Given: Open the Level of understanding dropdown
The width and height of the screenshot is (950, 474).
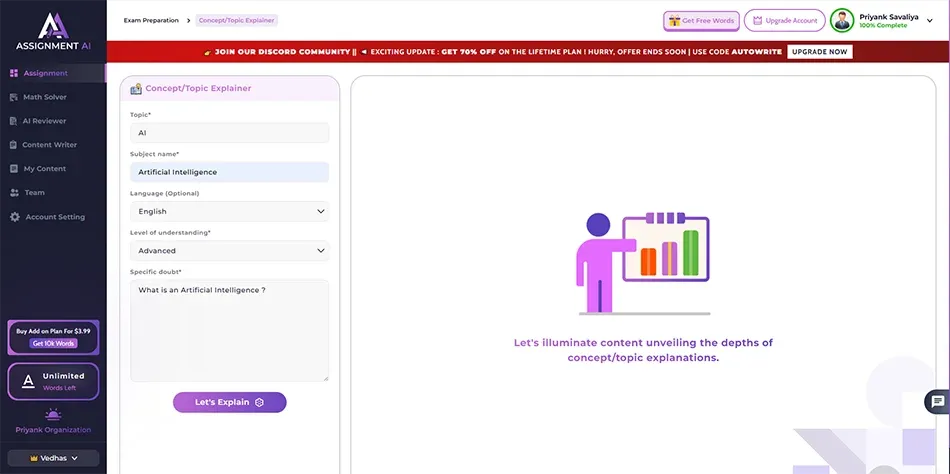Looking at the screenshot, I should click(x=229, y=251).
